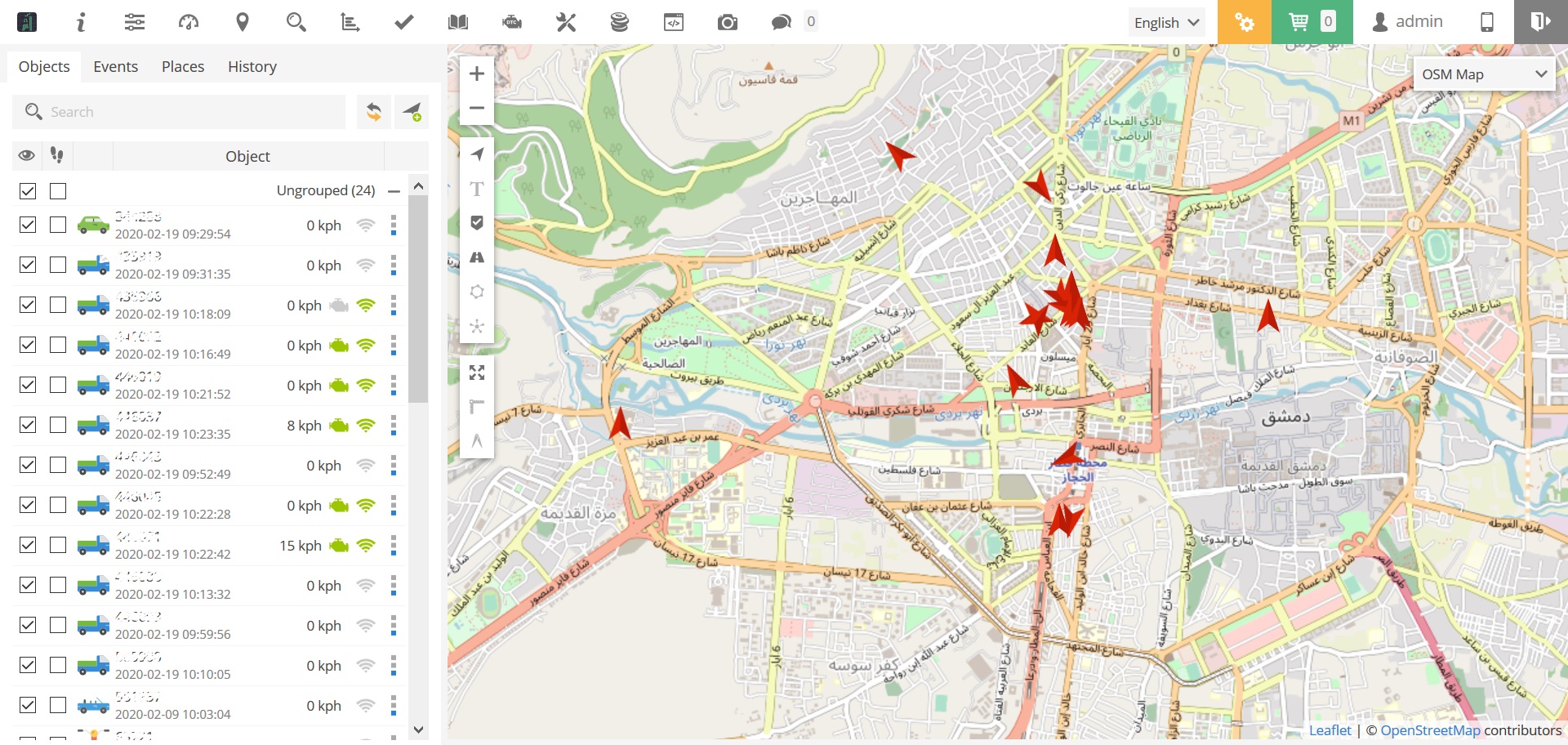Click the dashboard gauge icon
1568x745 pixels.
click(x=189, y=22)
